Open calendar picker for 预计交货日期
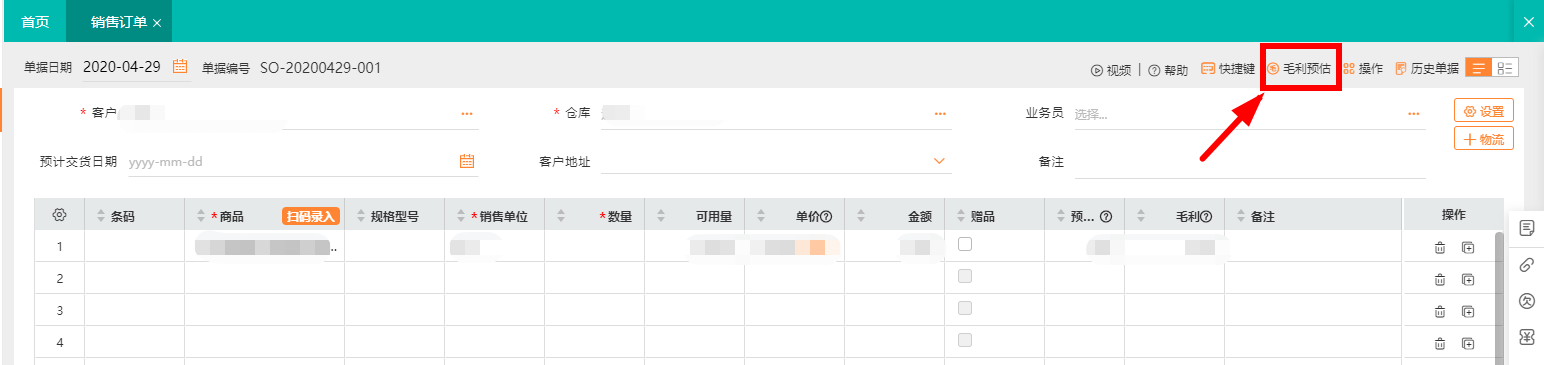The image size is (1544, 365). click(x=467, y=161)
